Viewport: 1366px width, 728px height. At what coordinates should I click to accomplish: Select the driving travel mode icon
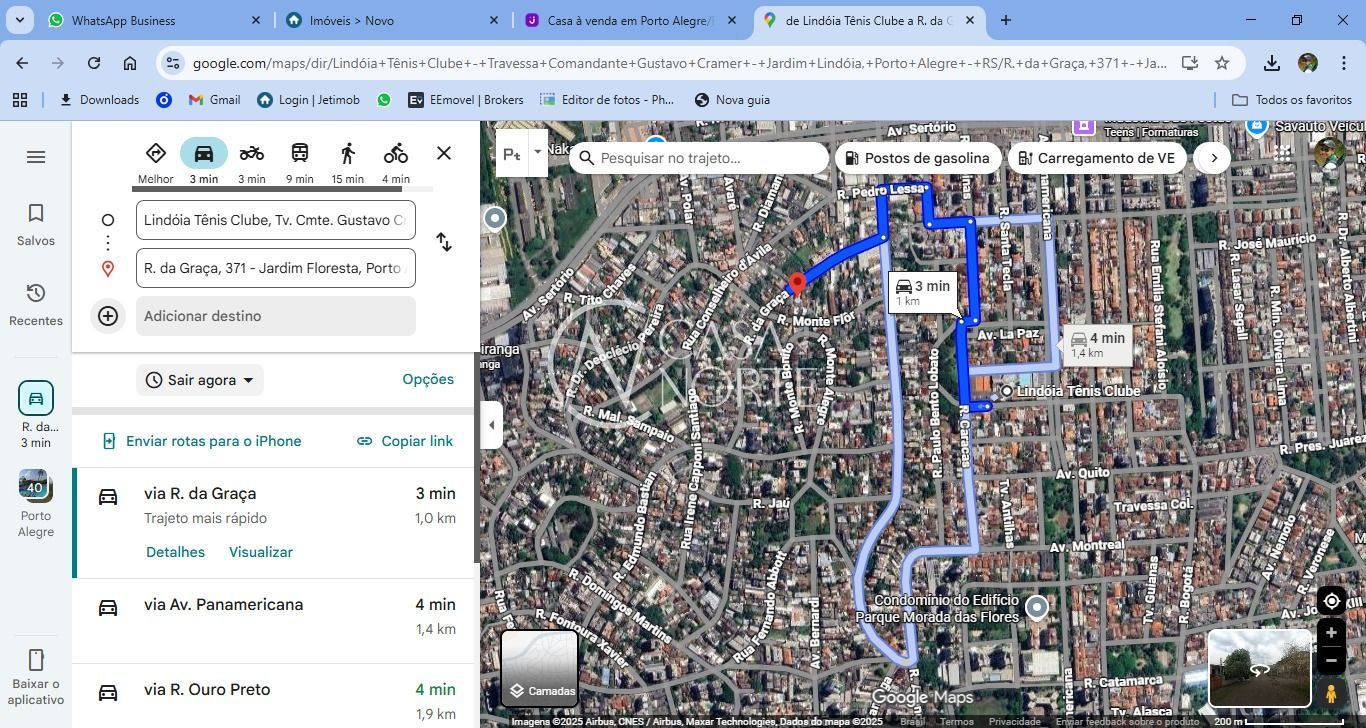click(x=204, y=153)
